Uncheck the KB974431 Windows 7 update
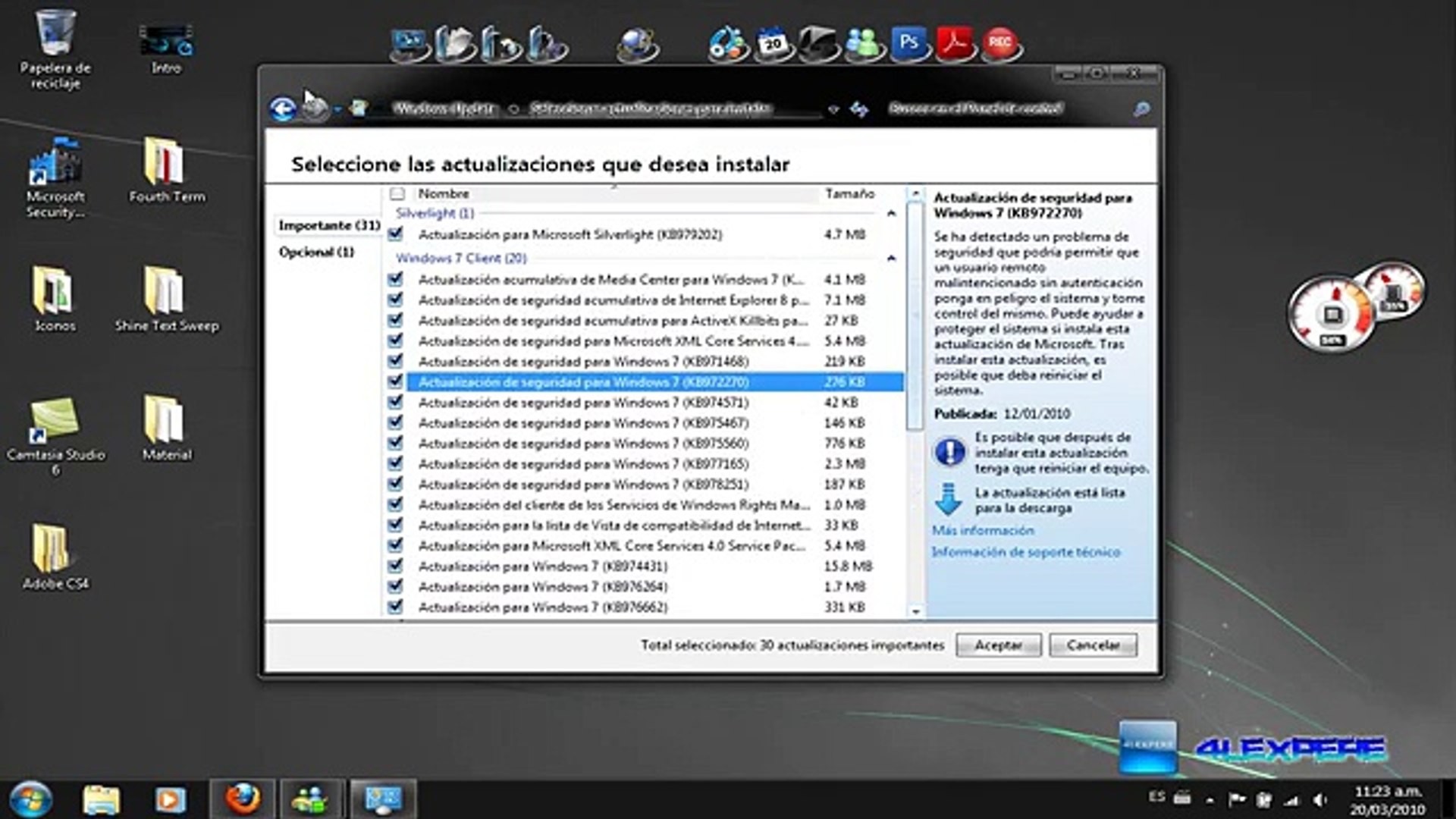1456x819 pixels. [x=395, y=566]
